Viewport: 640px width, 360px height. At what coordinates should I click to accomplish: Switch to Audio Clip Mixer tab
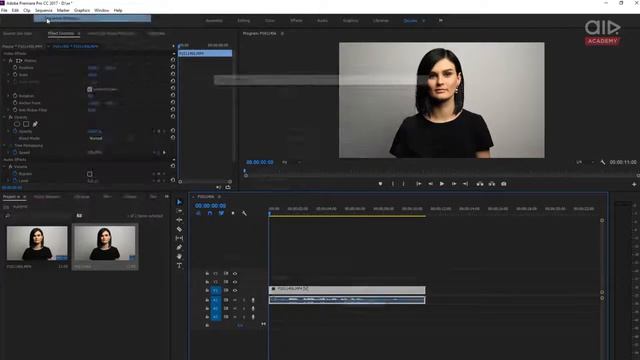coord(111,33)
